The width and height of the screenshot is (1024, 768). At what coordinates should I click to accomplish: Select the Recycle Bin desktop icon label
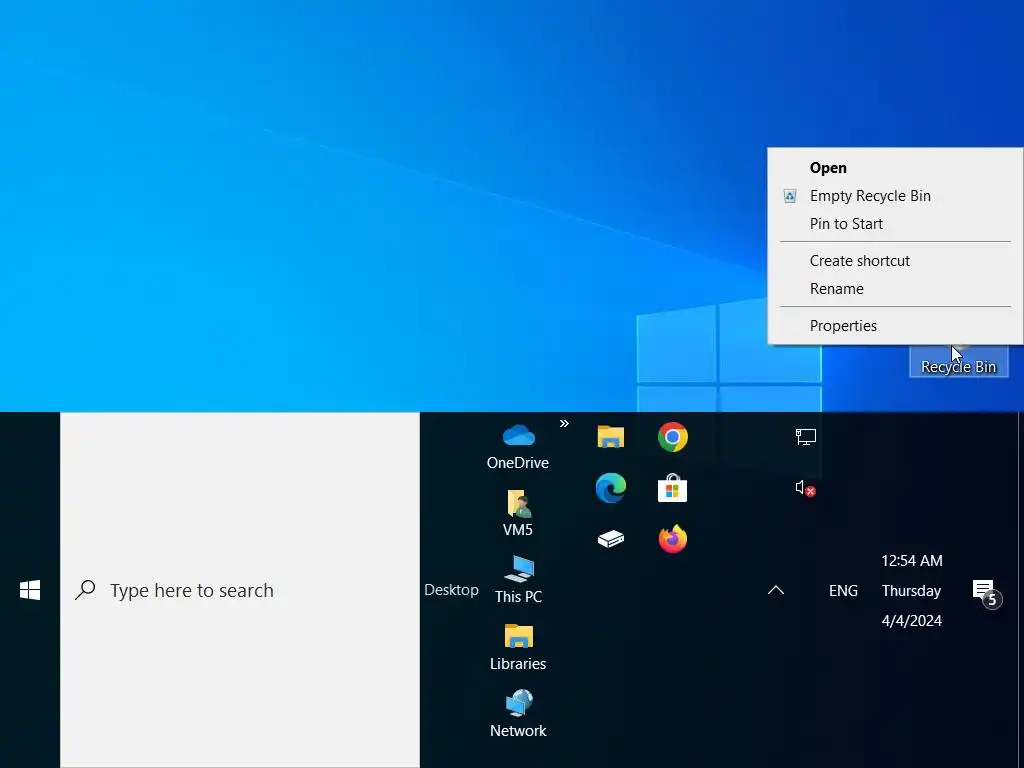pyautogui.click(x=959, y=367)
